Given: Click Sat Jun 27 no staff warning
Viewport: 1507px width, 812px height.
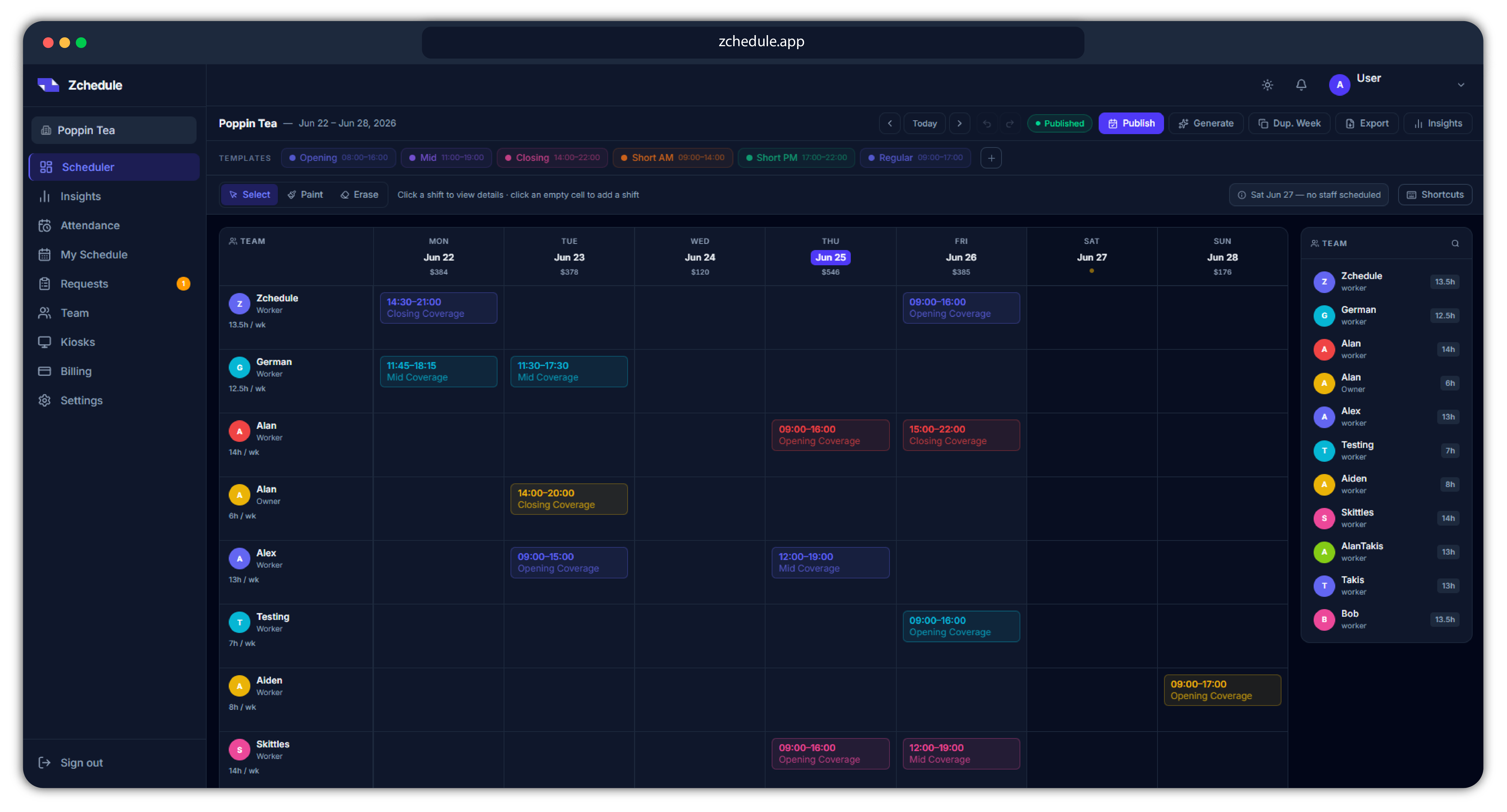Looking at the screenshot, I should click(1309, 195).
